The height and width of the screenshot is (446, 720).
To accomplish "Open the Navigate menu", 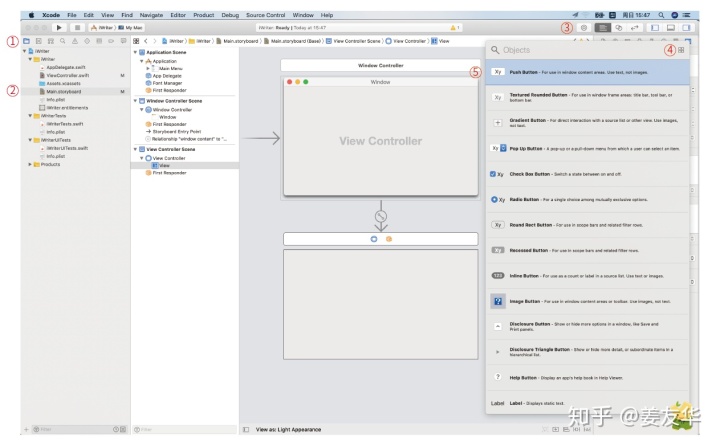I will 151,15.
